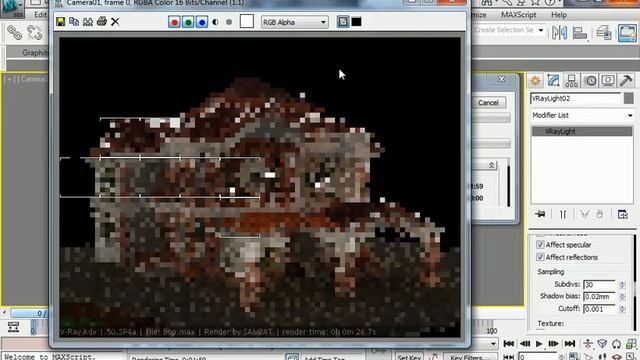Click the VRayLight02 object name field

coord(576,98)
